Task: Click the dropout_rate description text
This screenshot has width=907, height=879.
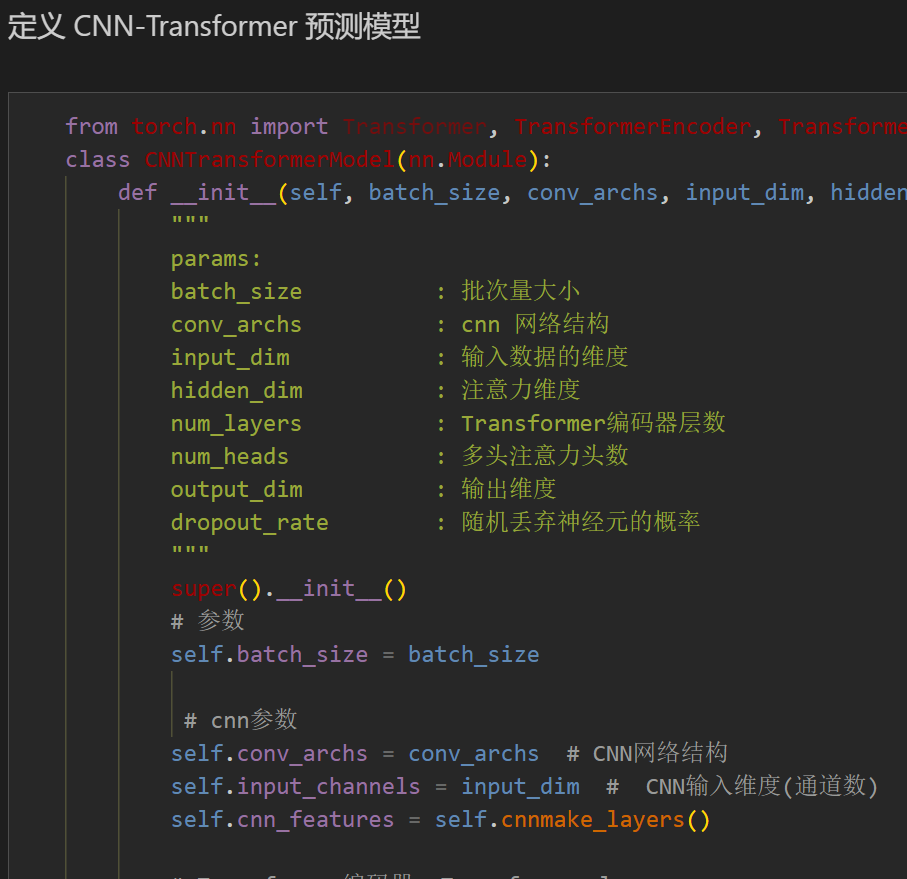Action: 581,521
